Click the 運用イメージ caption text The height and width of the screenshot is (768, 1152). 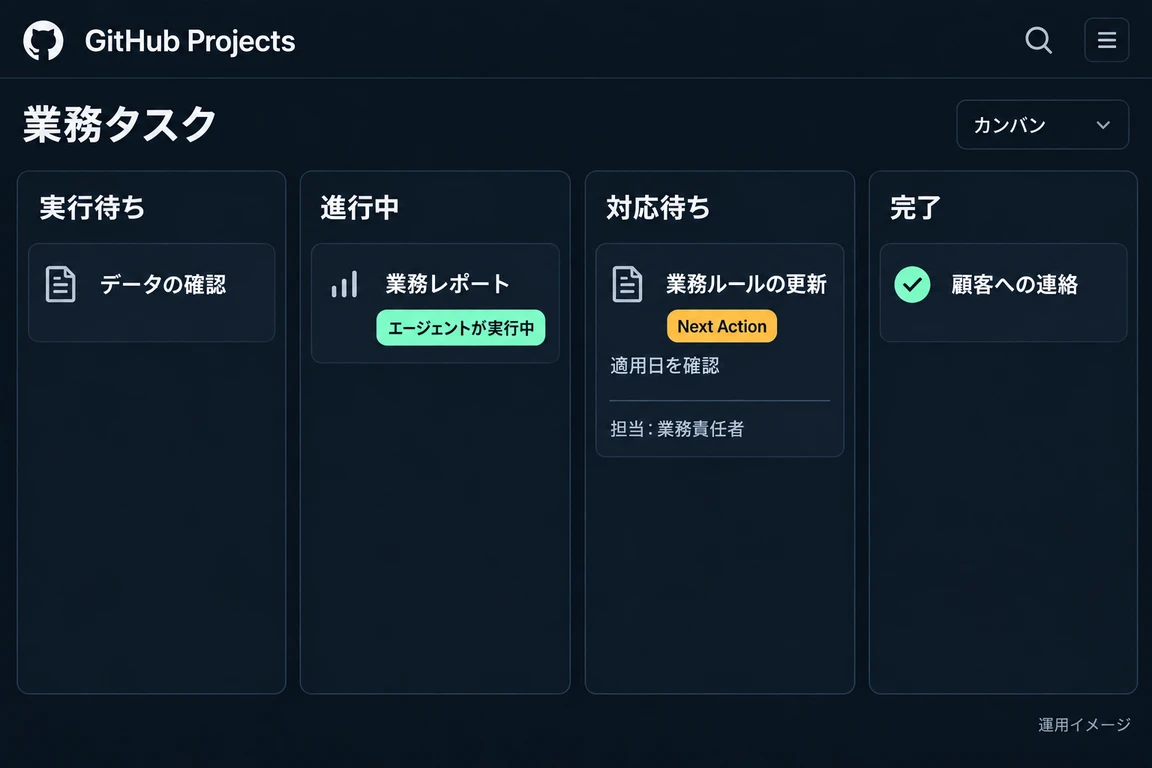[1084, 725]
